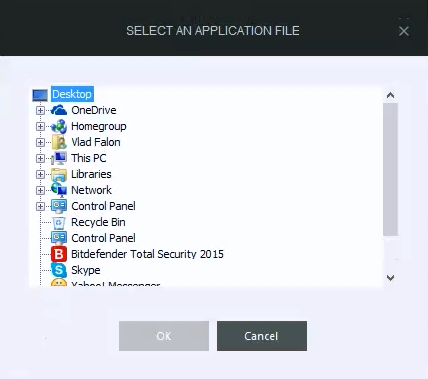Click the Control Panel icon below Recycle Bin

[59, 238]
